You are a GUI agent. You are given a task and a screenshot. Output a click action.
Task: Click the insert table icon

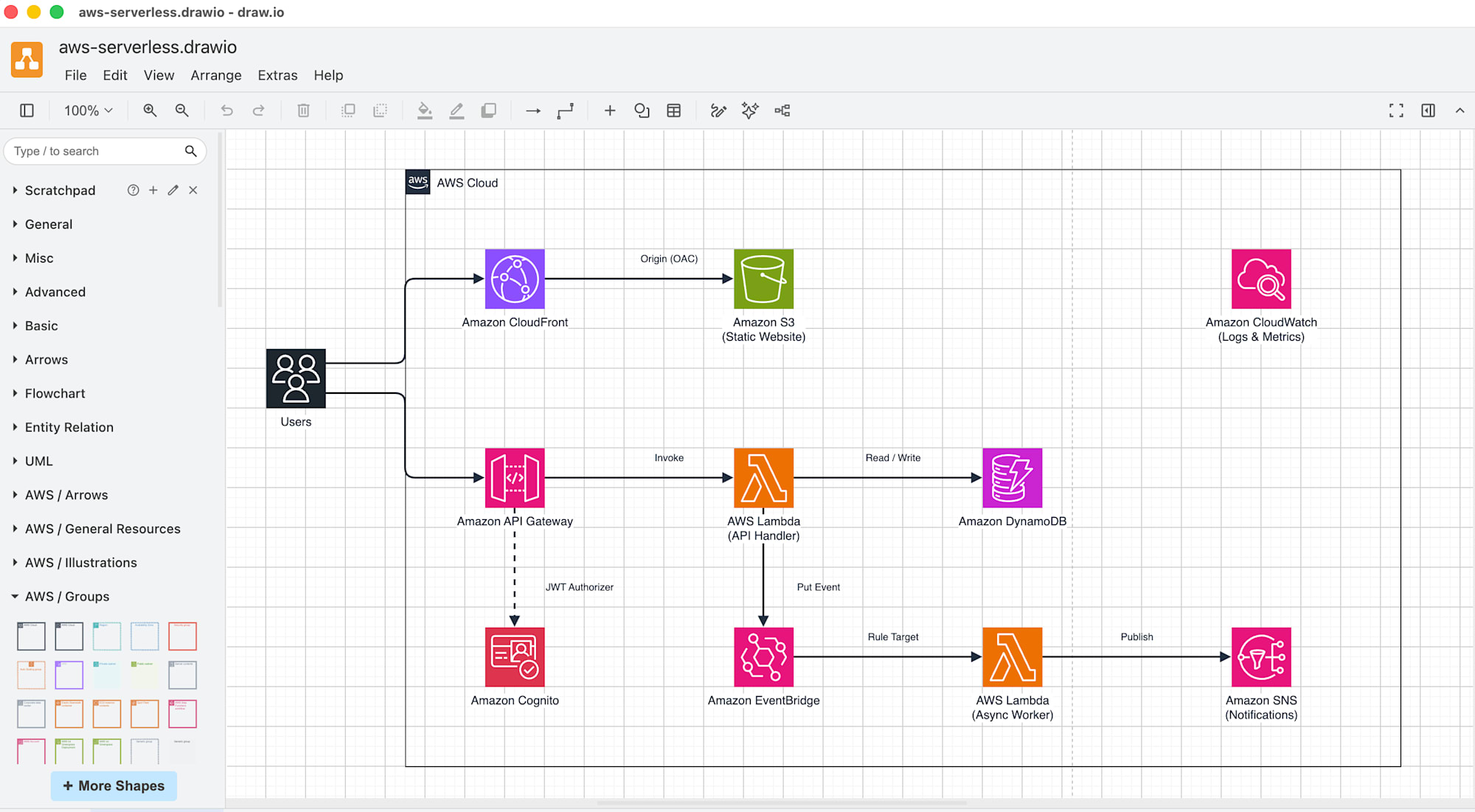pyautogui.click(x=673, y=111)
